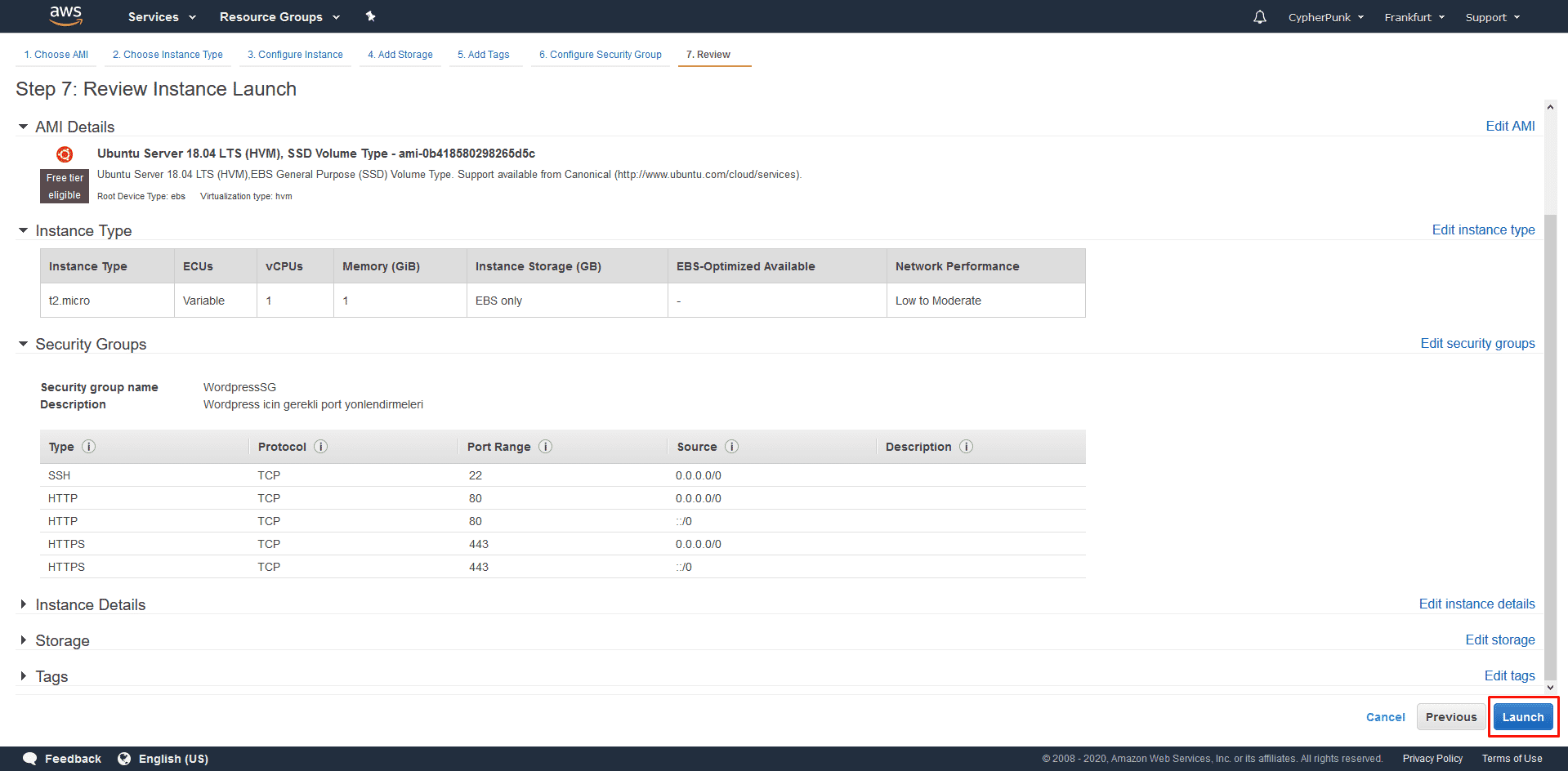Click the Previous button
1568x771 pixels.
[1451, 717]
